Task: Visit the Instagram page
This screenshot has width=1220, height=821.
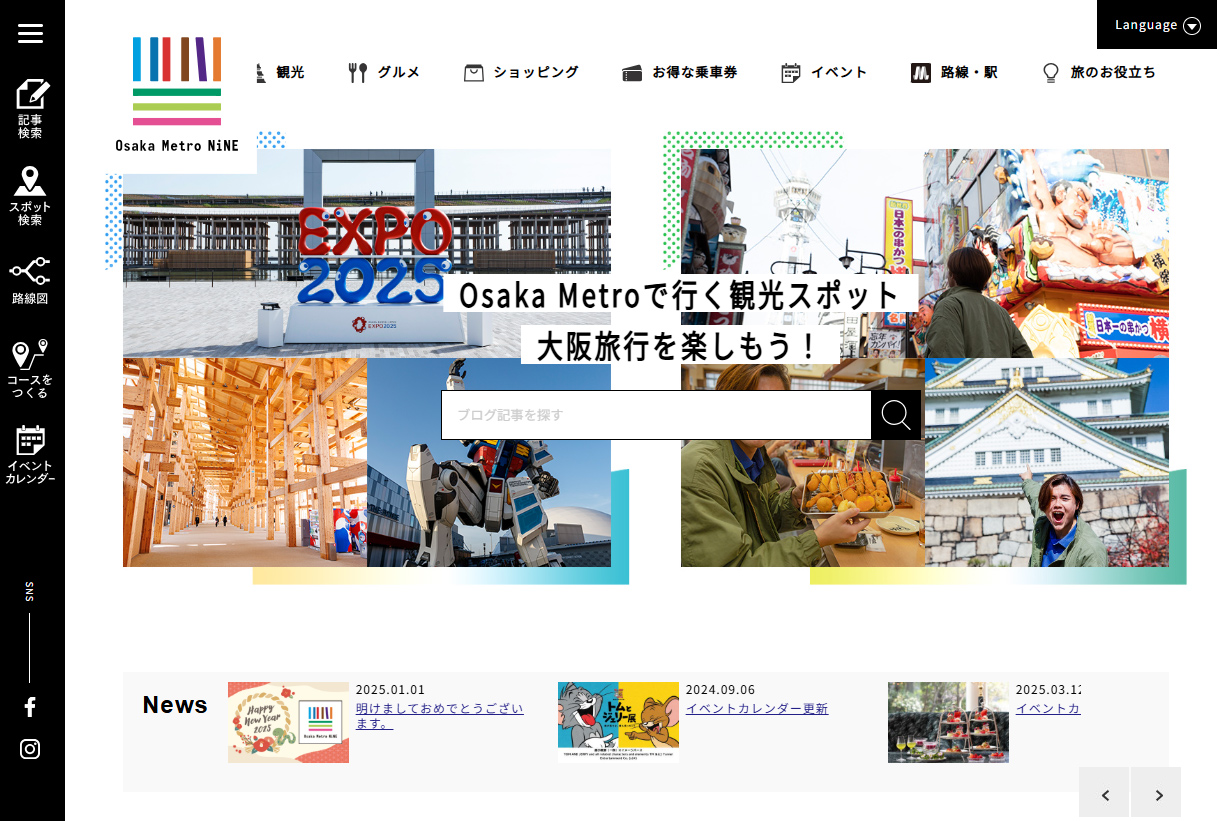Action: pos(30,749)
